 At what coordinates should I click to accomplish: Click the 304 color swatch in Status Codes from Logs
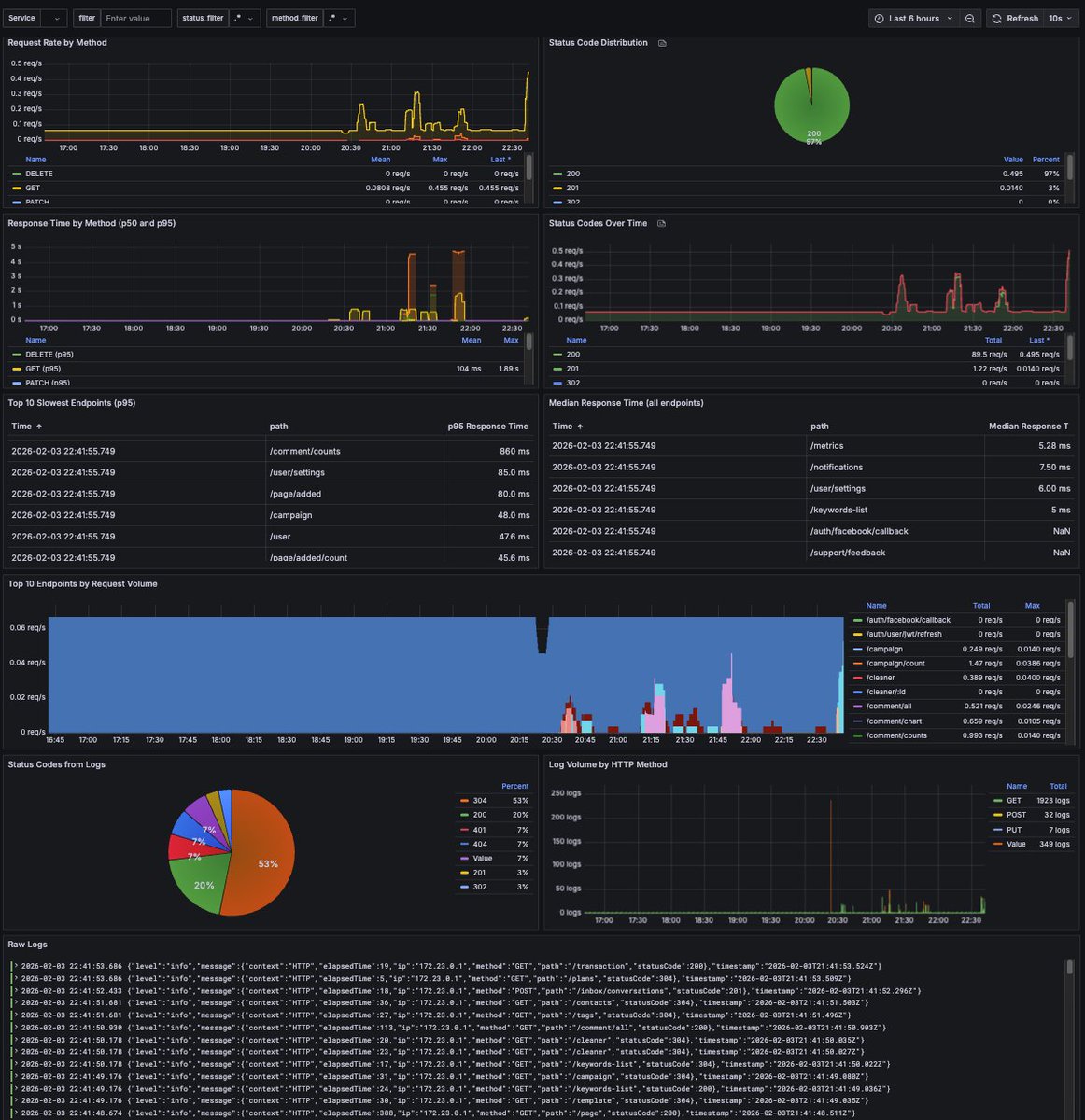click(x=465, y=801)
